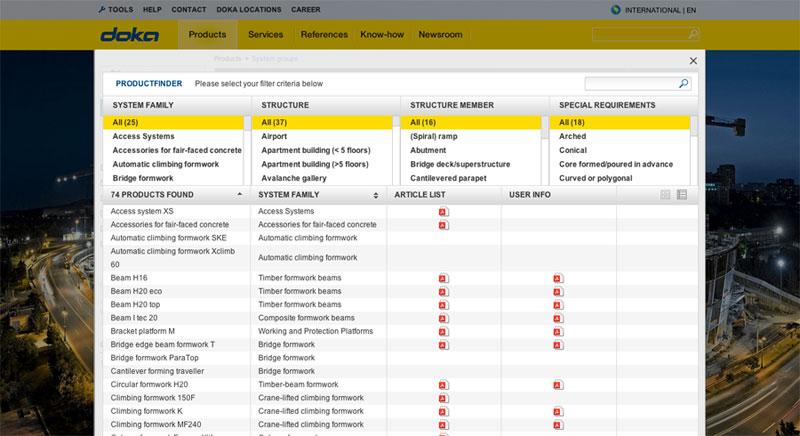
Task: Open Article List PDF for Beam H16
Action: click(x=443, y=278)
